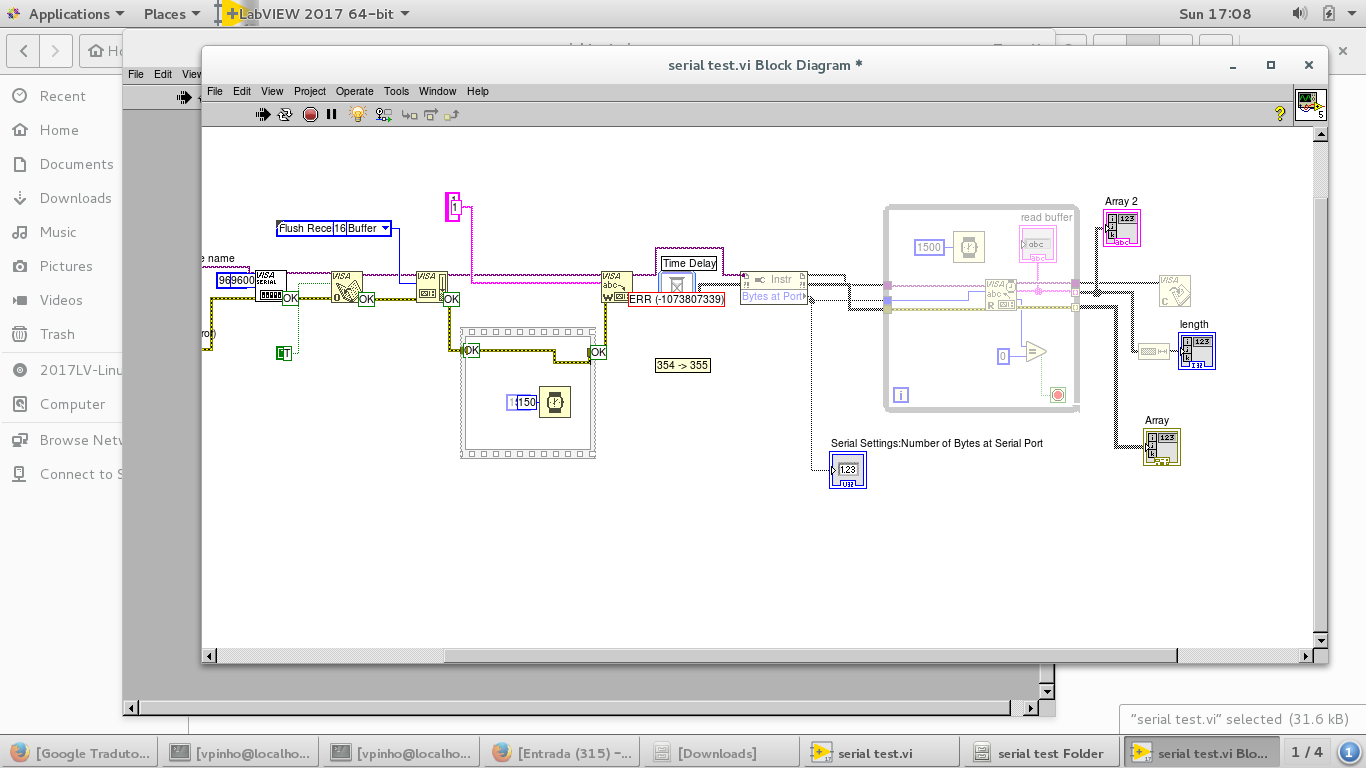Open the Flush Receive Buffer enum dropdown
The image size is (1366, 768).
385,229
